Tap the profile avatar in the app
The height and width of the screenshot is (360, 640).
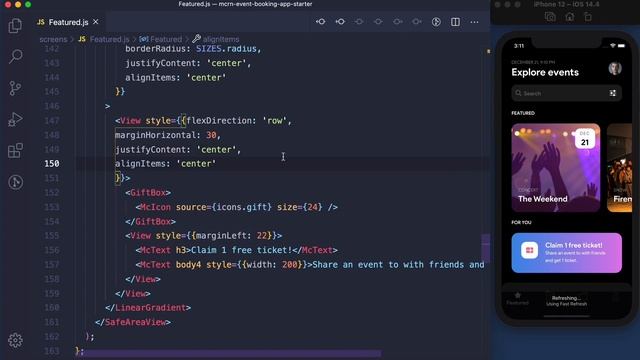pos(615,68)
